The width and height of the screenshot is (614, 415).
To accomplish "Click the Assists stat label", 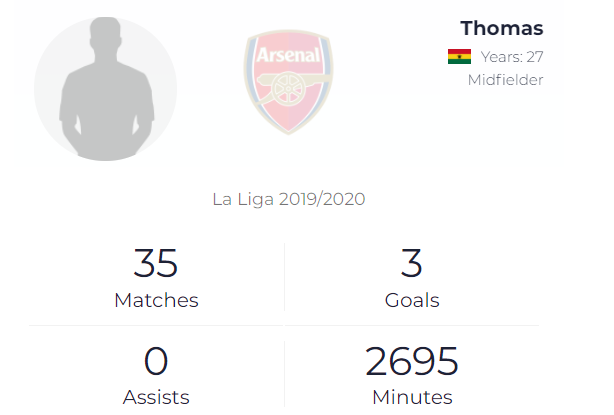I will pos(156,397).
